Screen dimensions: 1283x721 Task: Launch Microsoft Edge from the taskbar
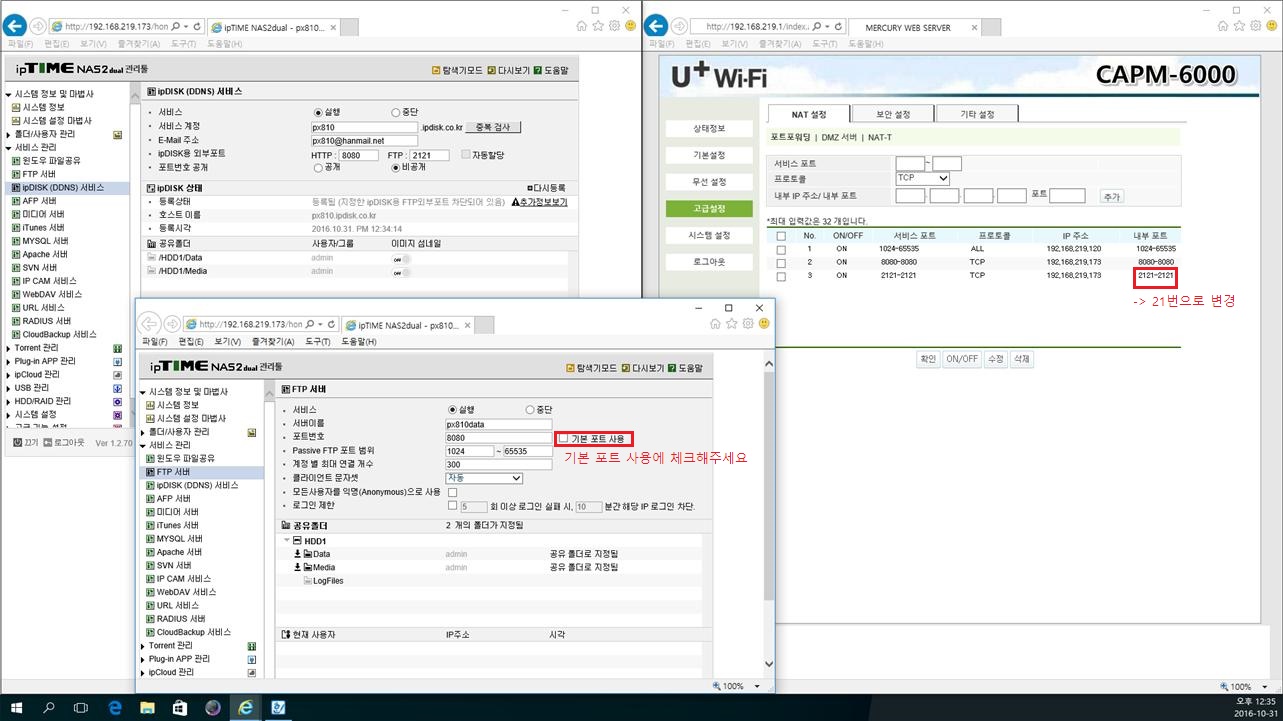(x=114, y=707)
